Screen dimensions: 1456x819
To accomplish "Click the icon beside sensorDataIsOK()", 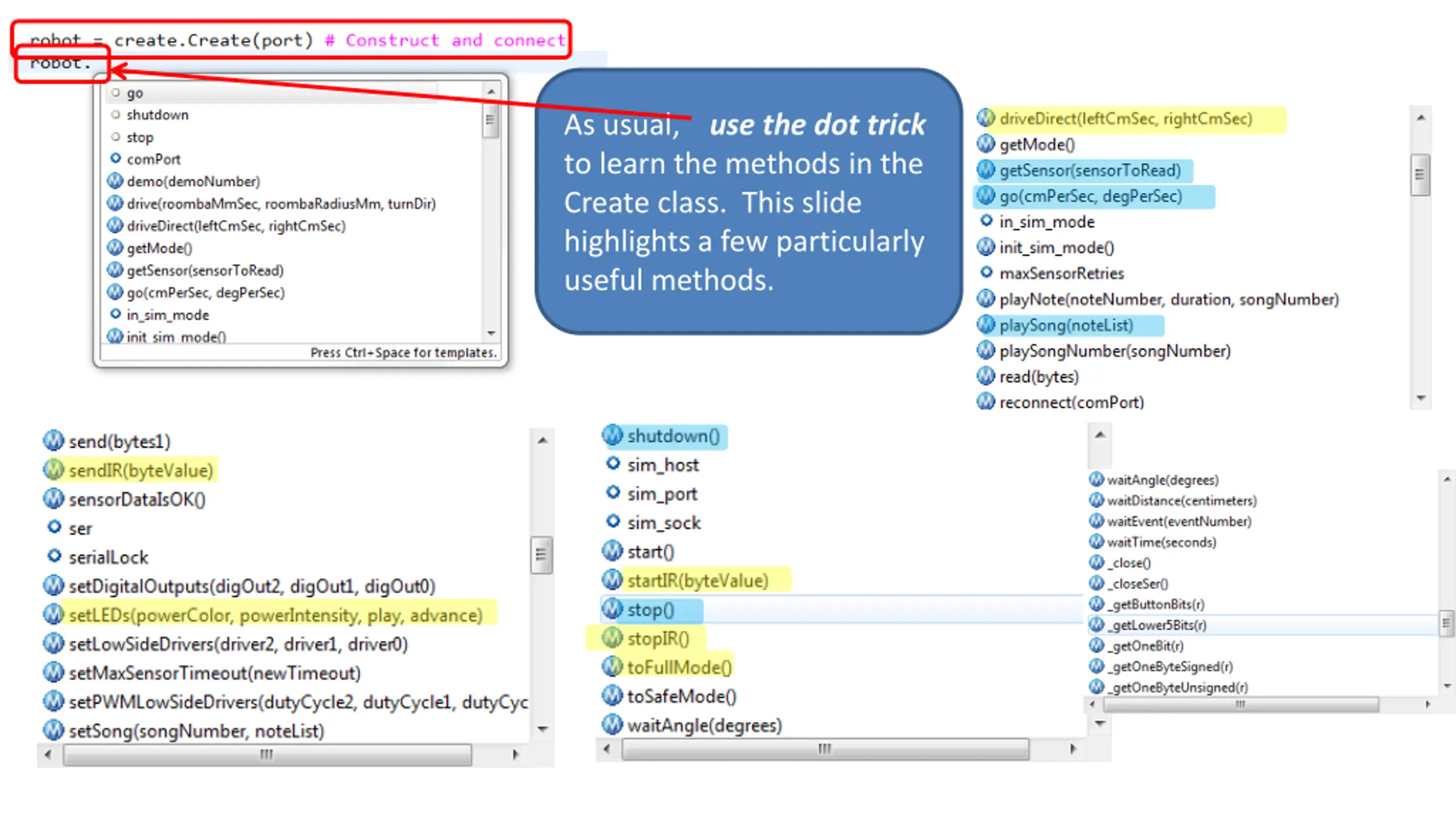I will click(x=53, y=499).
